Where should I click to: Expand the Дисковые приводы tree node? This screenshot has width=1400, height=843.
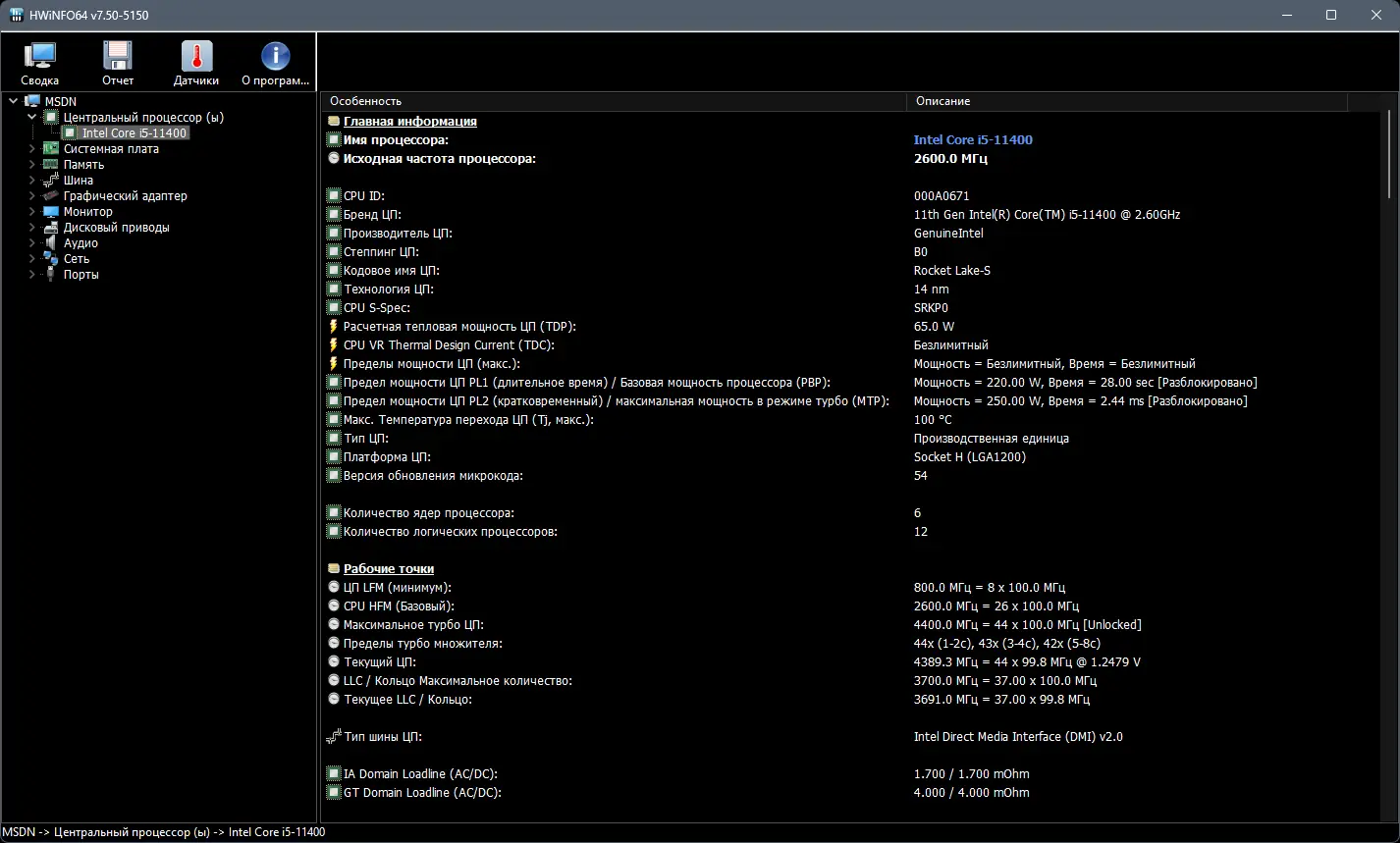point(32,228)
